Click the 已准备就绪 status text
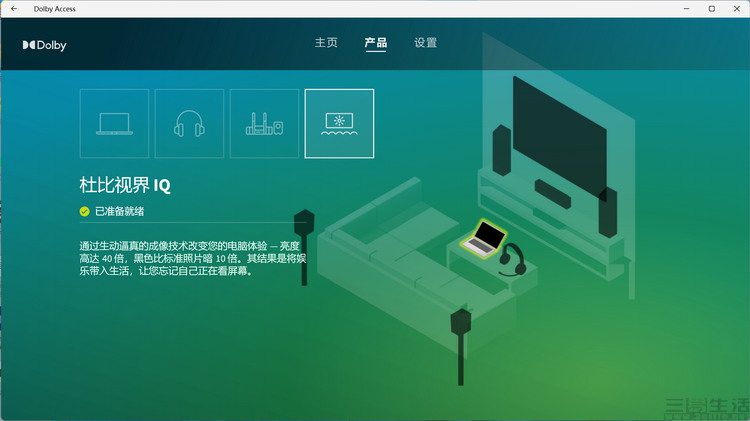Image resolution: width=750 pixels, height=421 pixels. 119,211
